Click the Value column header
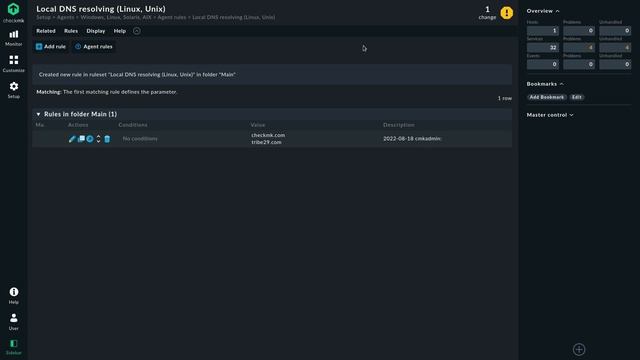Viewport: 640px width, 360px height. [x=258, y=125]
